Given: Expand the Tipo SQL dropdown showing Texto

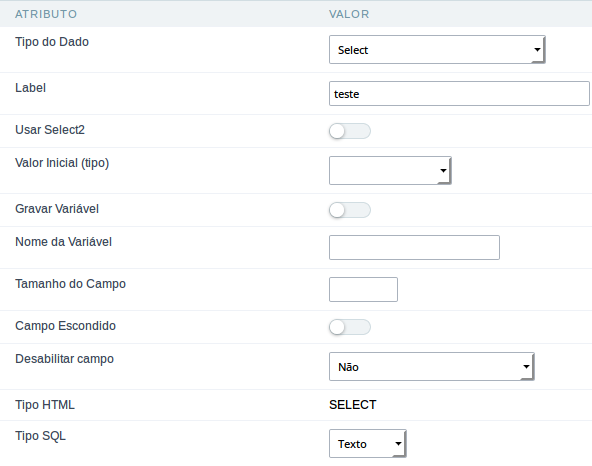Looking at the screenshot, I should pyautogui.click(x=367, y=443).
